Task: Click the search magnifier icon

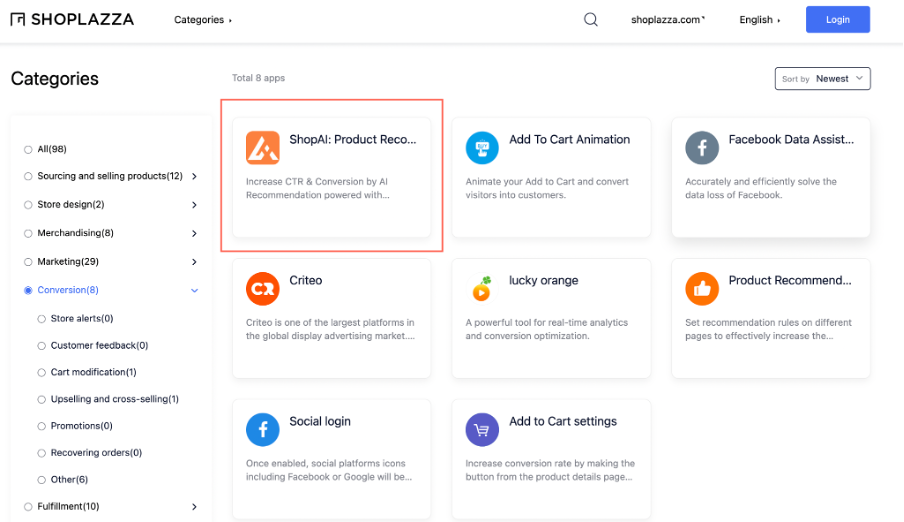Action: click(x=591, y=20)
